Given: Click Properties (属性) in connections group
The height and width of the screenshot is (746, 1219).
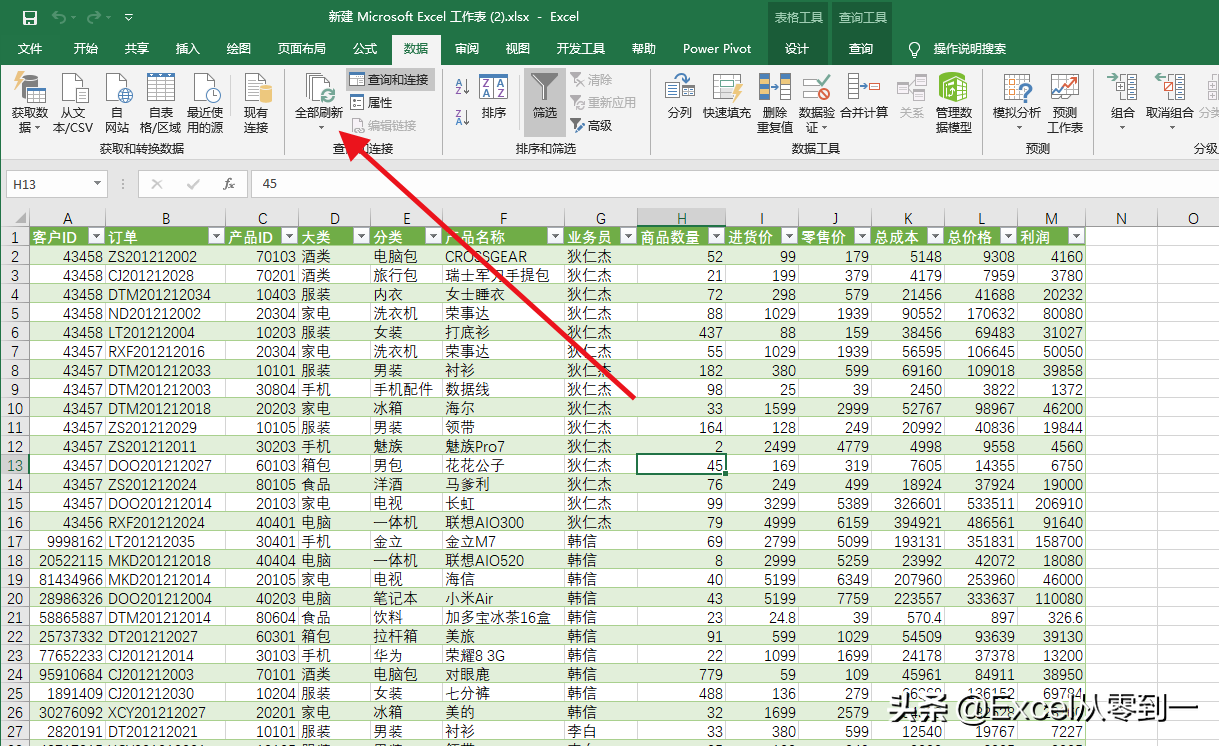Looking at the screenshot, I should [x=371, y=102].
